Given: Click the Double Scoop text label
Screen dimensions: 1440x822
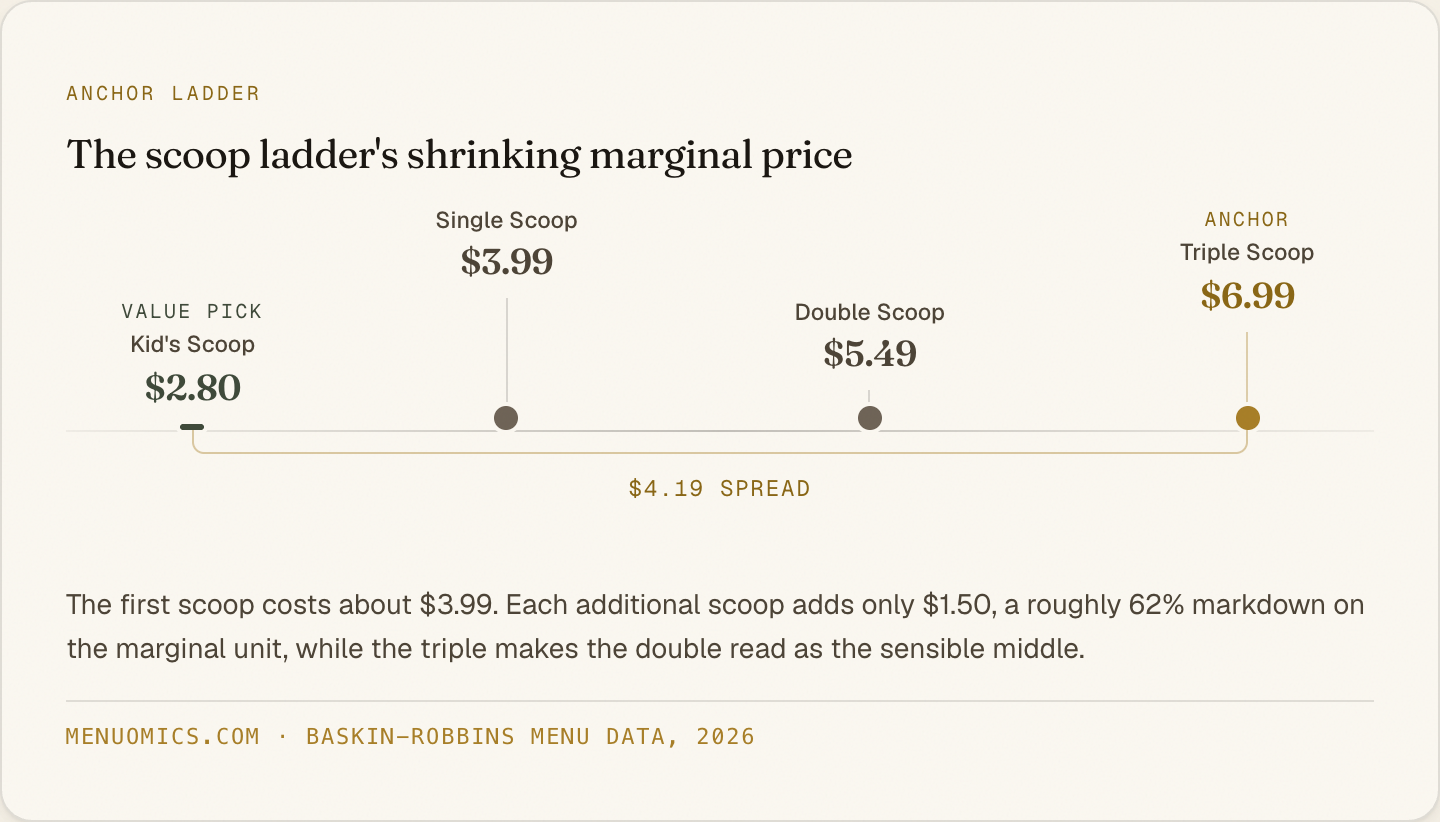Looking at the screenshot, I should (x=870, y=312).
